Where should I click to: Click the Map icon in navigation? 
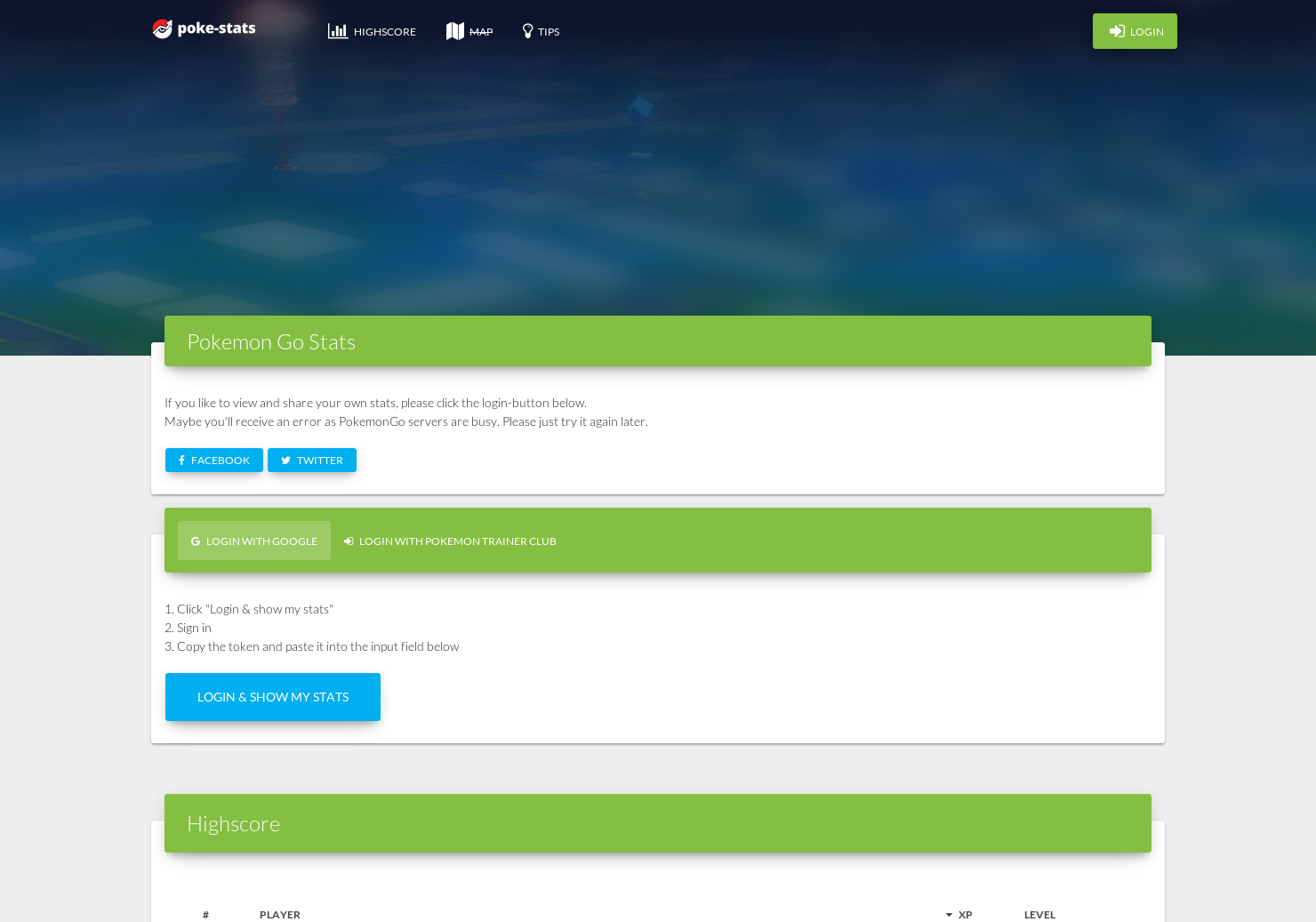[x=455, y=31]
